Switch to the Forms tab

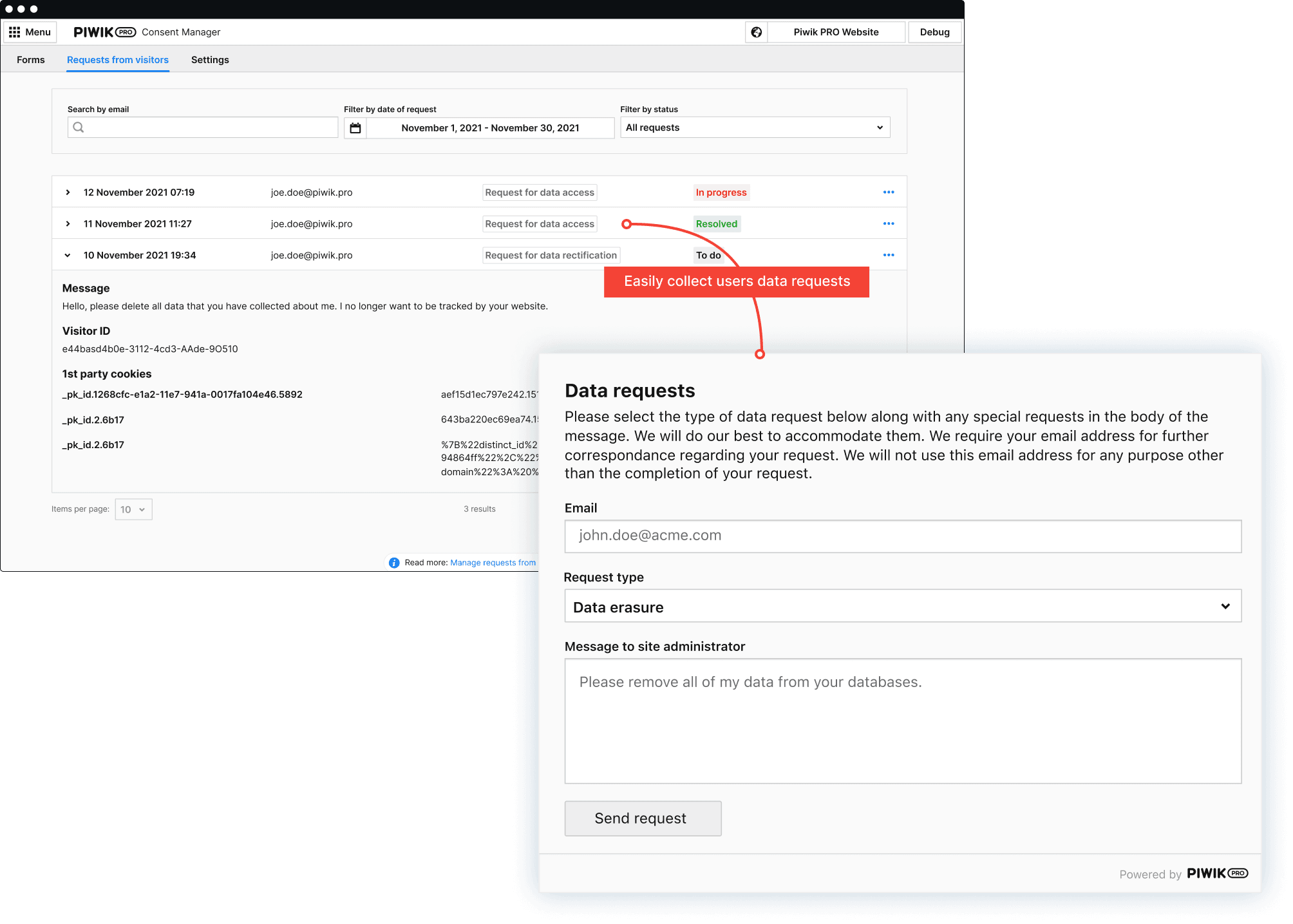pyautogui.click(x=30, y=59)
